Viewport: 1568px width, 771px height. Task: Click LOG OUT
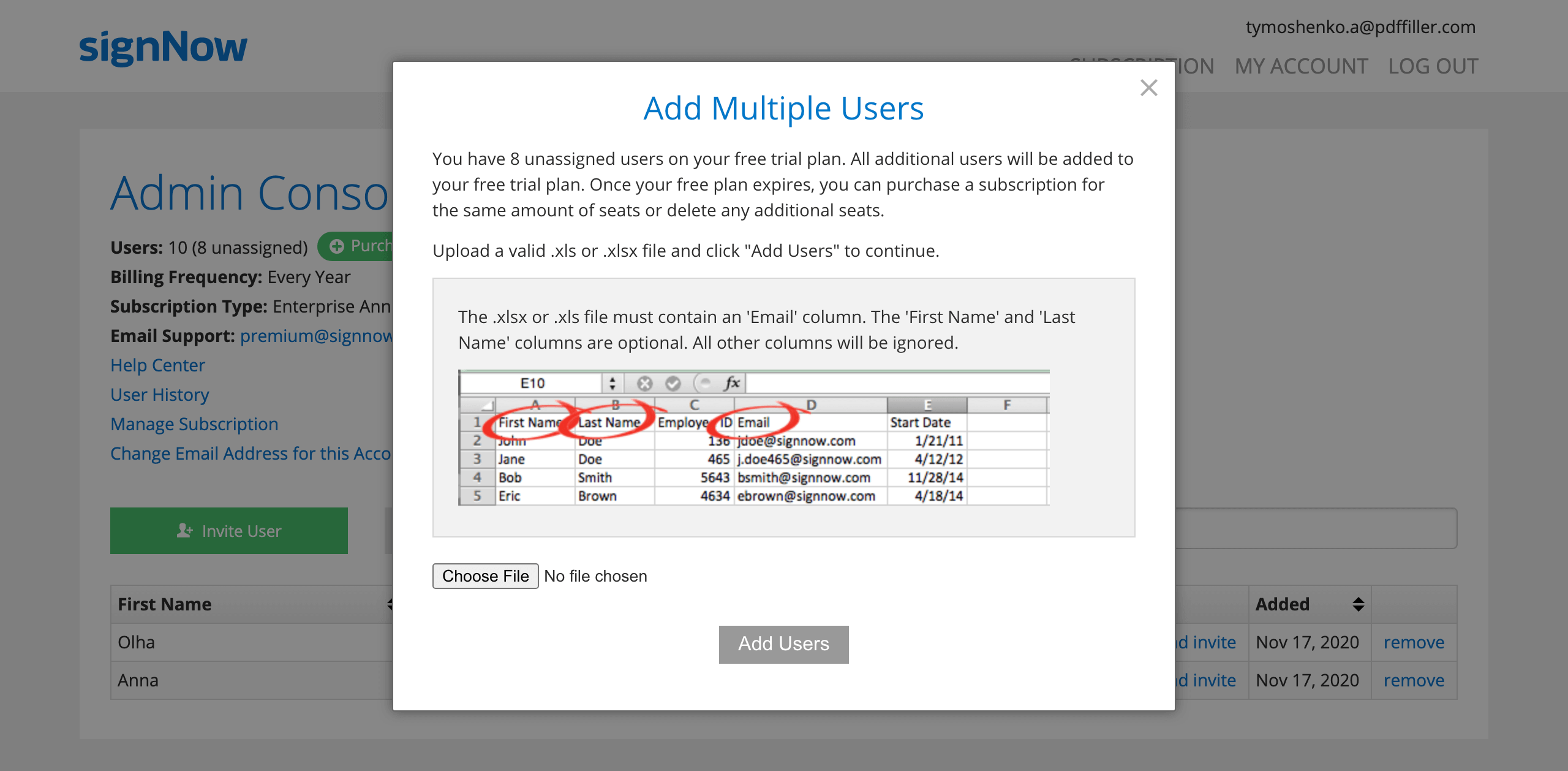(1433, 66)
